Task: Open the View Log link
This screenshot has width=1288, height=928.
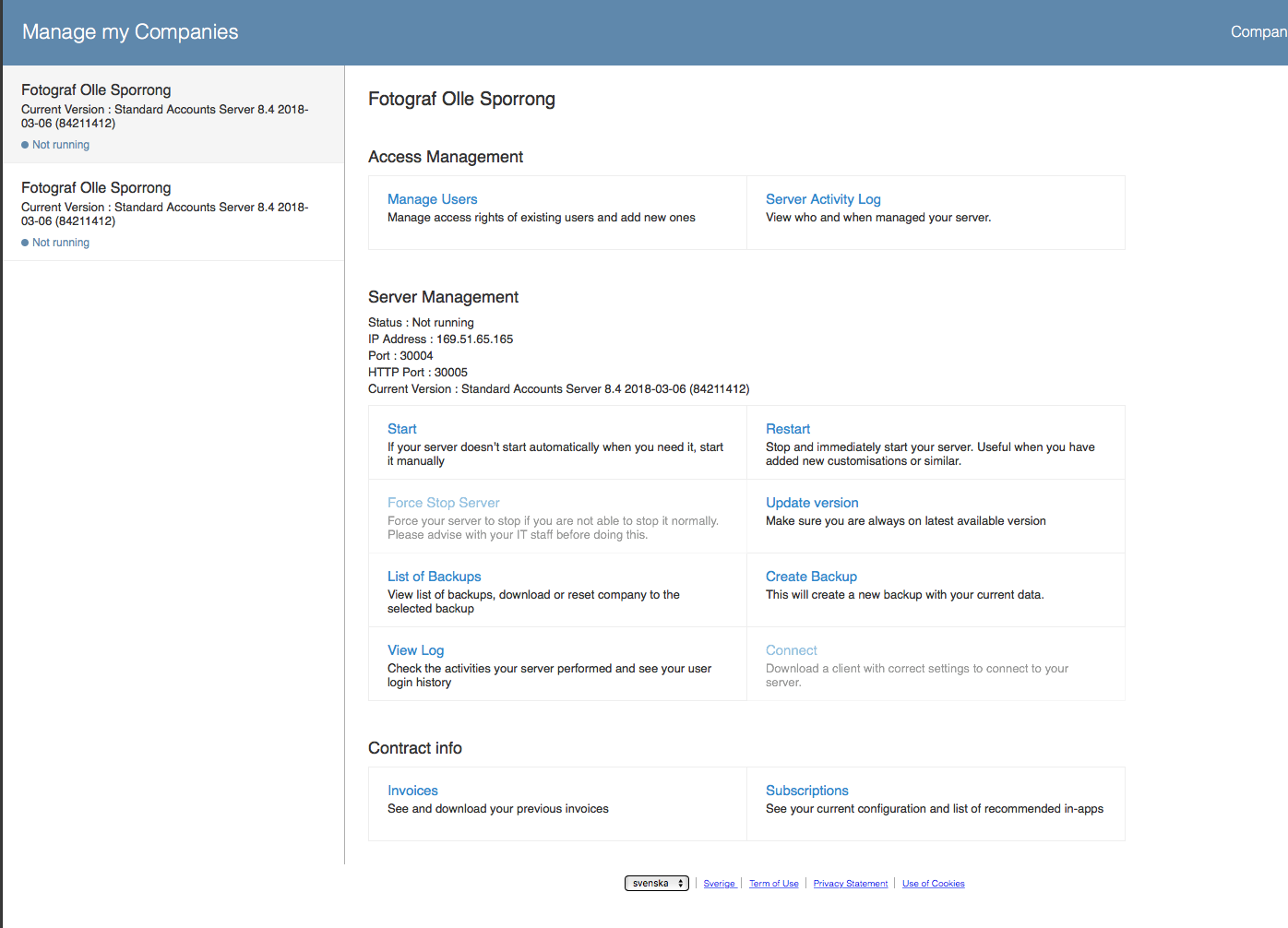Action: coord(415,650)
